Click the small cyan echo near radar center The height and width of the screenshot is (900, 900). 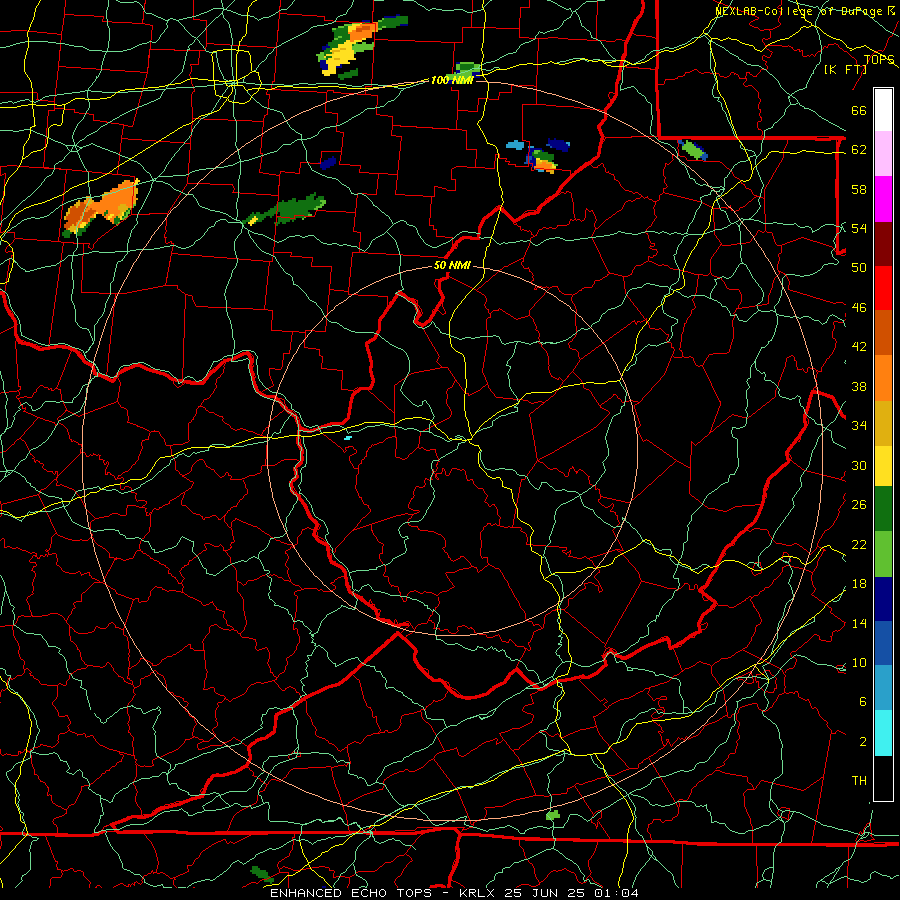(x=348, y=438)
